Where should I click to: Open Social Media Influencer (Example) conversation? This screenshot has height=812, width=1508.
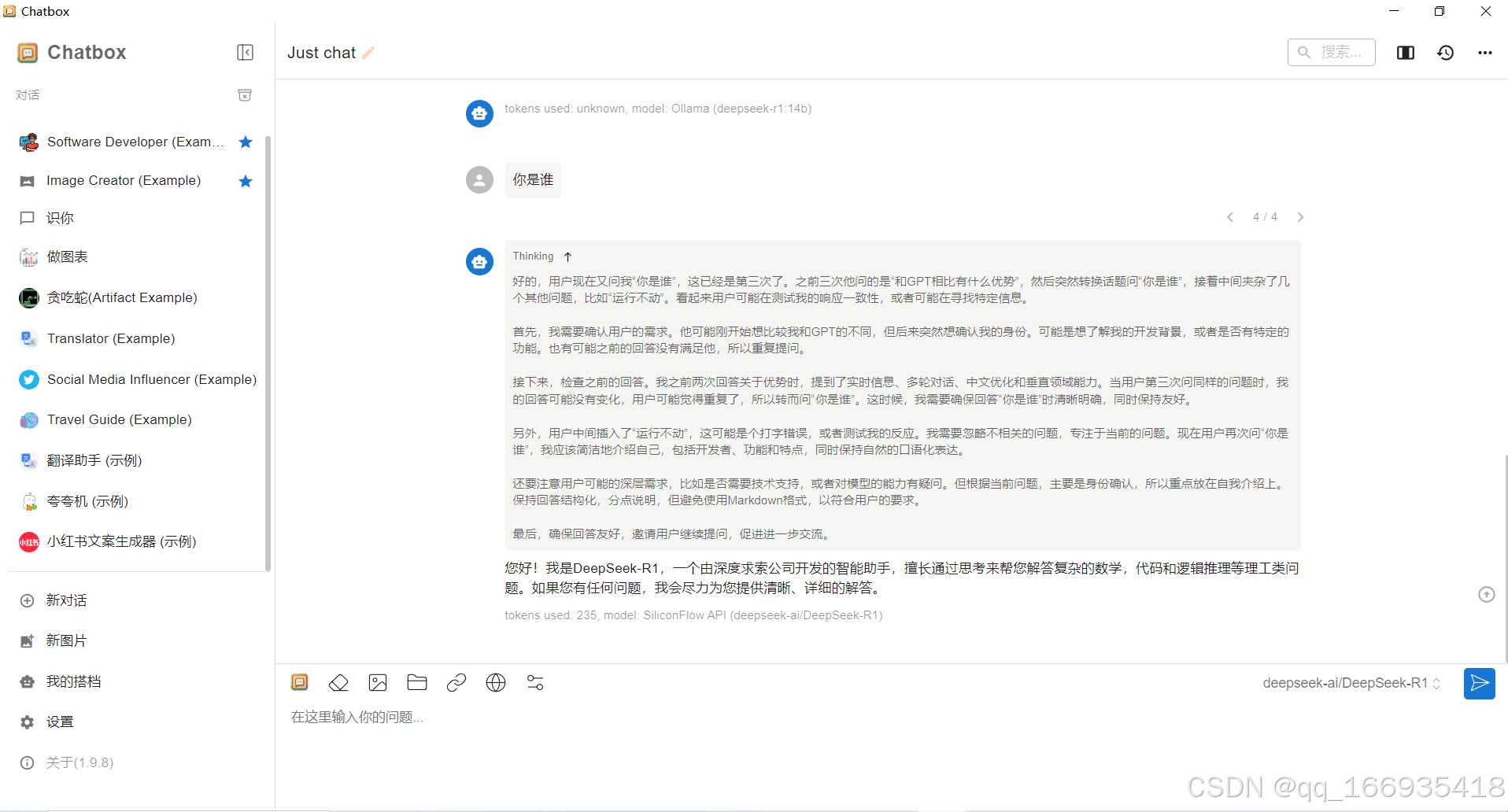click(135, 379)
